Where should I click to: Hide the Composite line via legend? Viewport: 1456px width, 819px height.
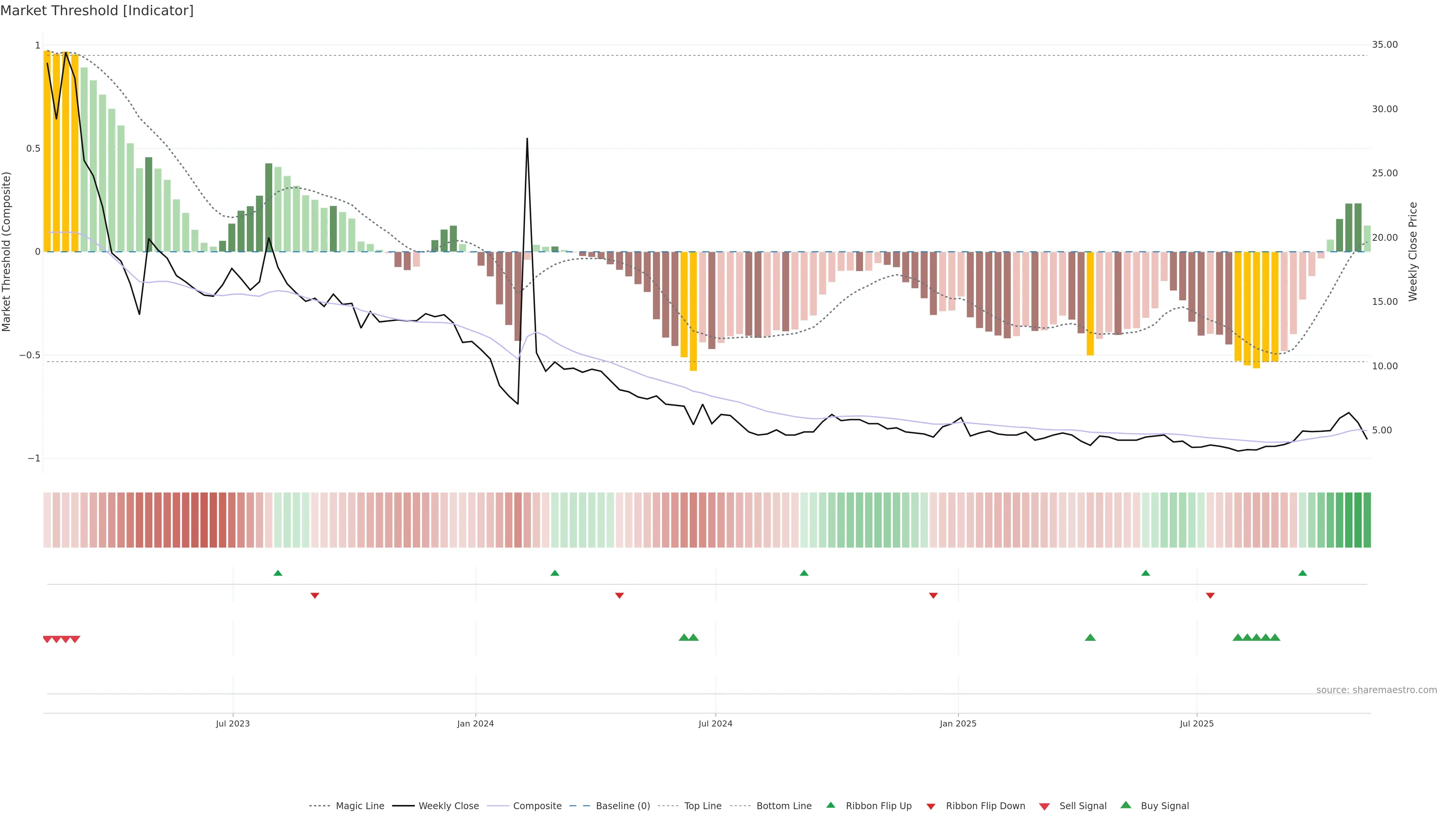coord(537,806)
